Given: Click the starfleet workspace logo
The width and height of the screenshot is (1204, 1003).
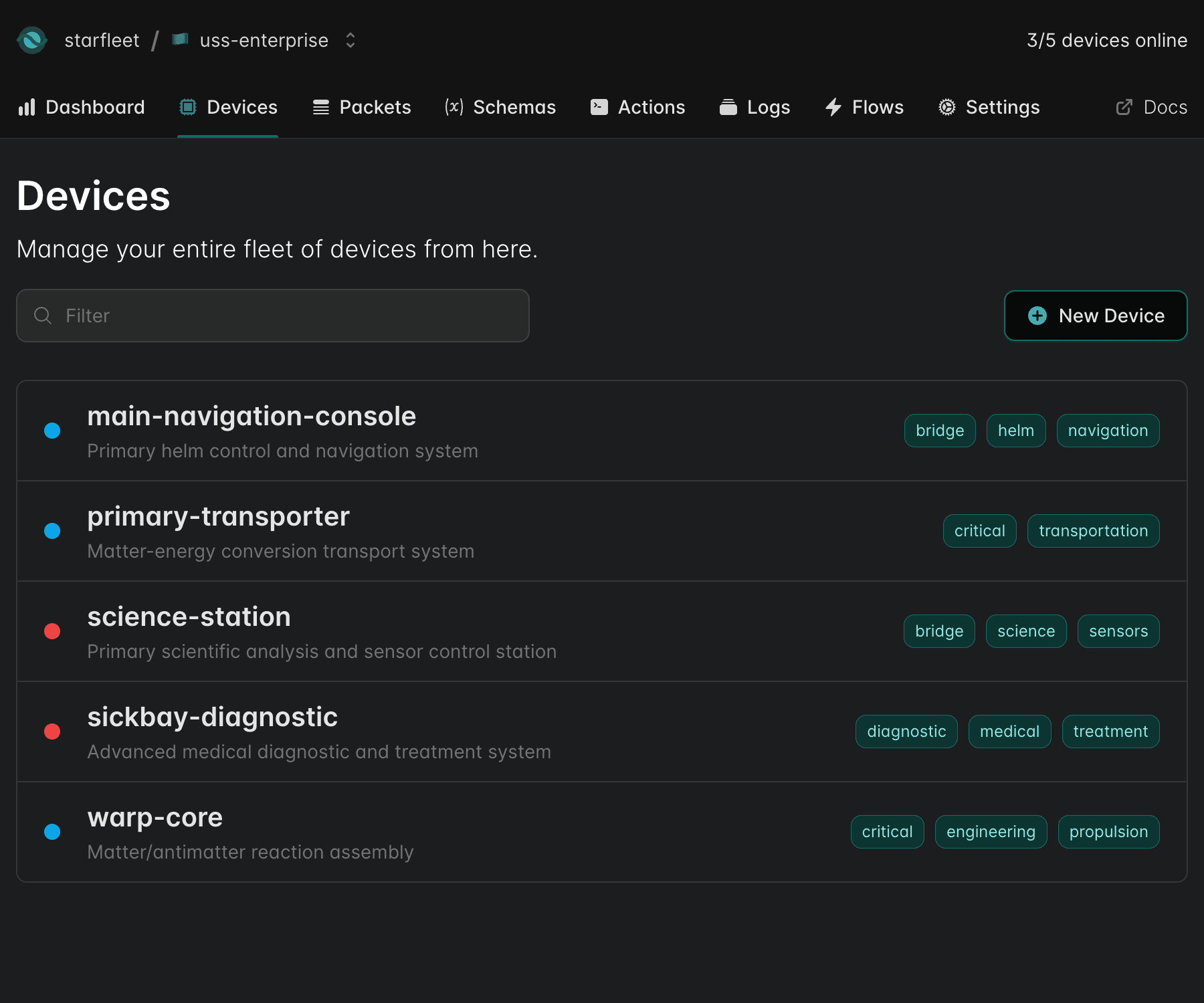Looking at the screenshot, I should coord(32,40).
